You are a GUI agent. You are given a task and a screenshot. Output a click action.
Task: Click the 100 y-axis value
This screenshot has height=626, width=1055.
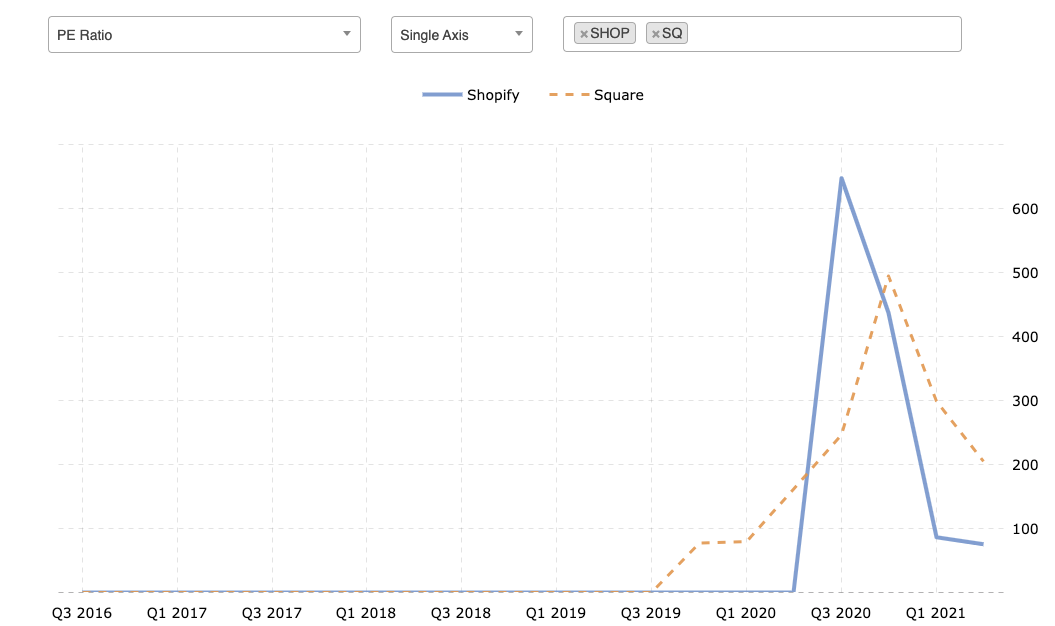pyautogui.click(x=1025, y=528)
